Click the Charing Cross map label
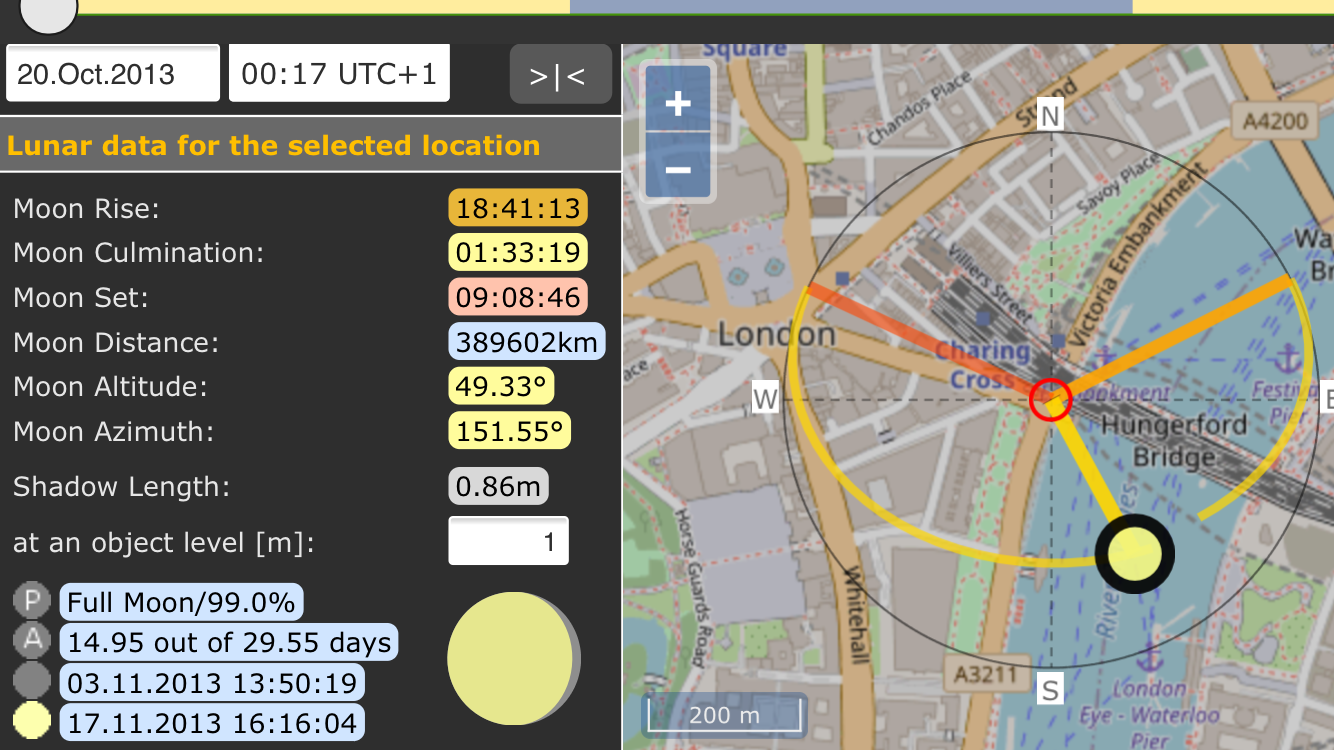1334x750 pixels. click(982, 365)
